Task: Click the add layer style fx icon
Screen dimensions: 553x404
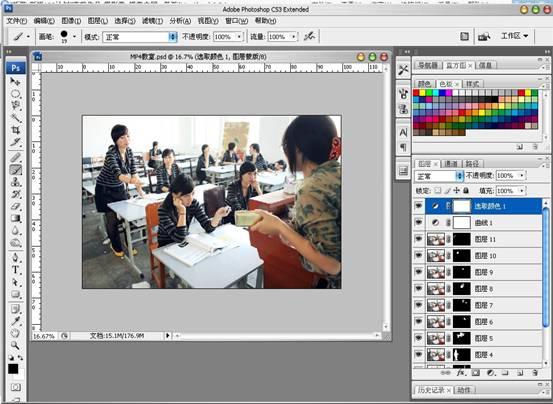Action: (461, 373)
